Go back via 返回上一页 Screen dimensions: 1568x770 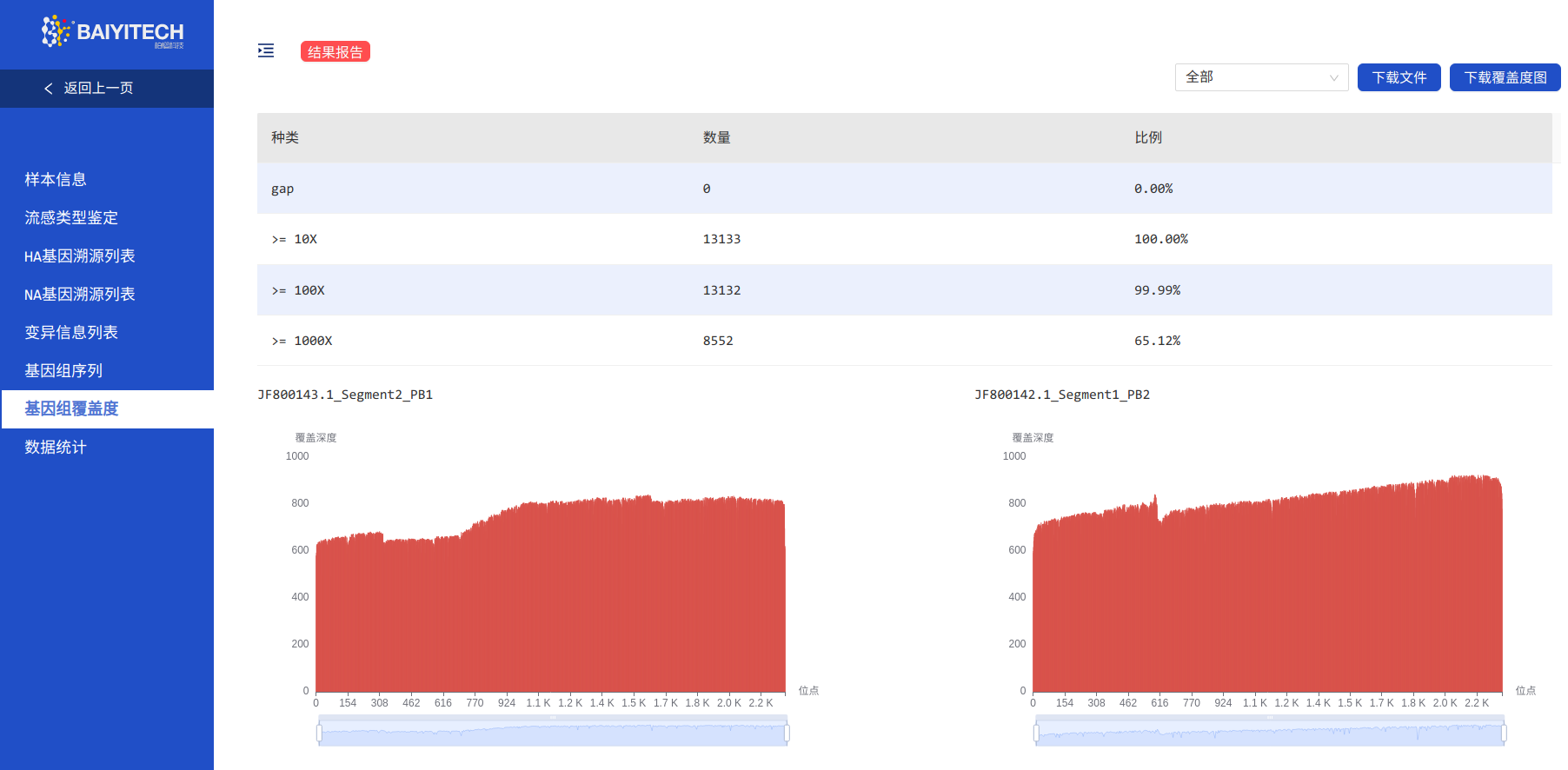tap(98, 88)
